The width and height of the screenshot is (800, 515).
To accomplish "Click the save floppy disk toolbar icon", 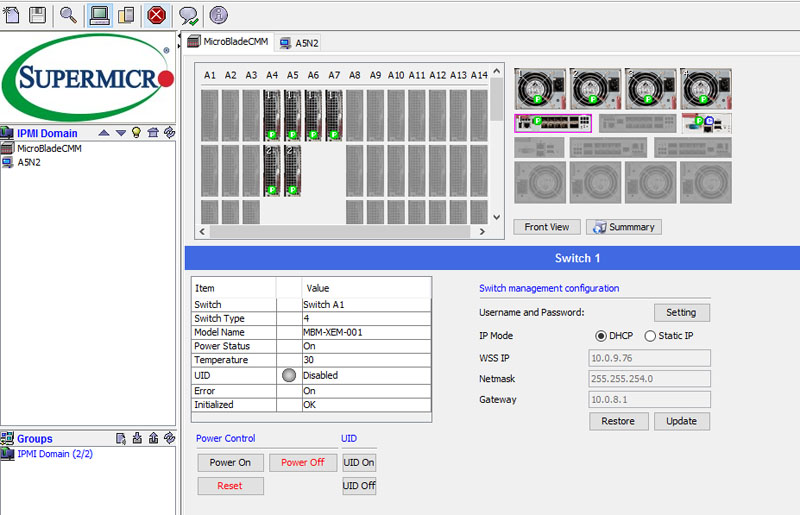I will tap(38, 14).
